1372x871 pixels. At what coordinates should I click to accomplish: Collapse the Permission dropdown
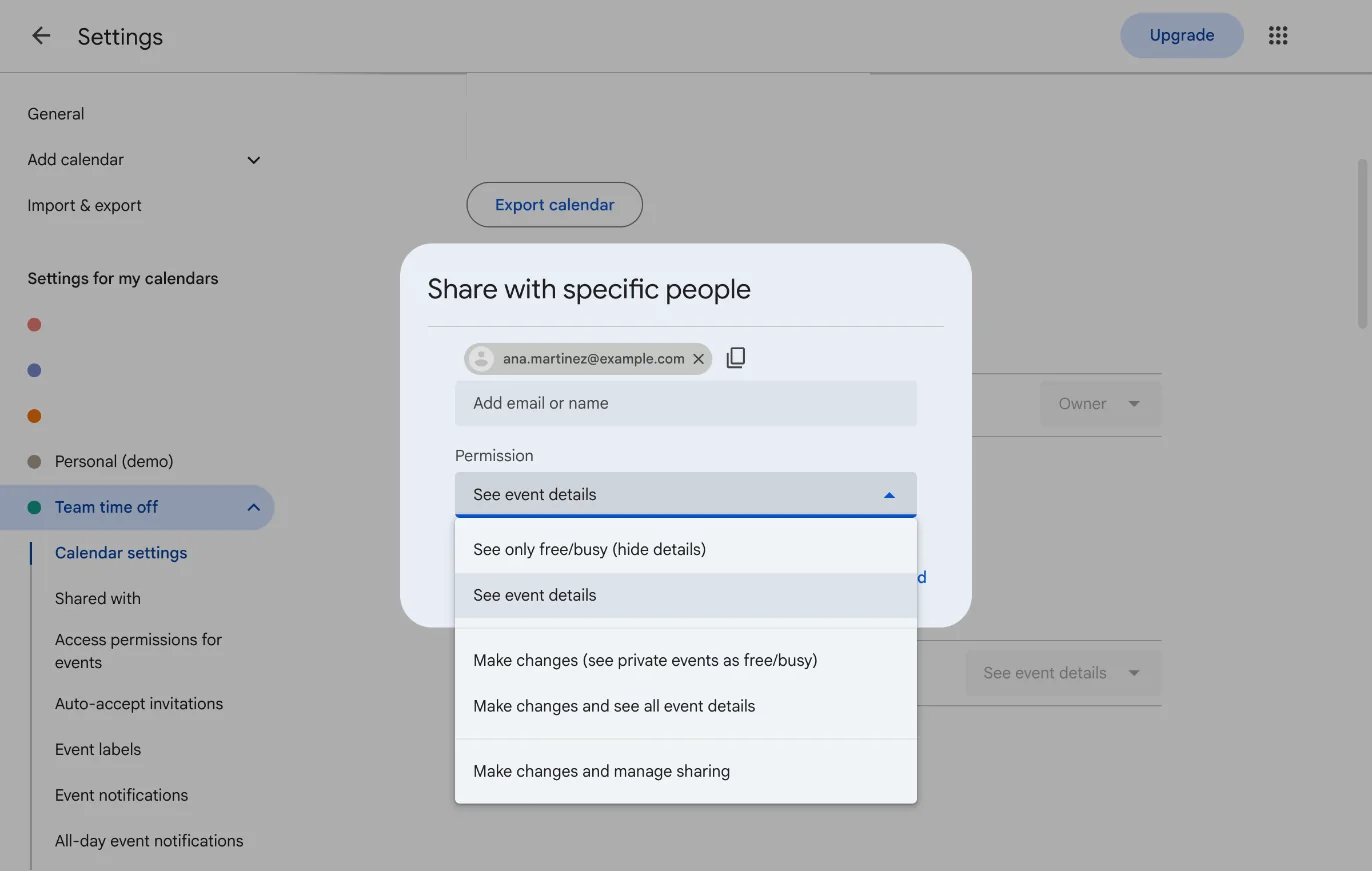[x=686, y=494]
